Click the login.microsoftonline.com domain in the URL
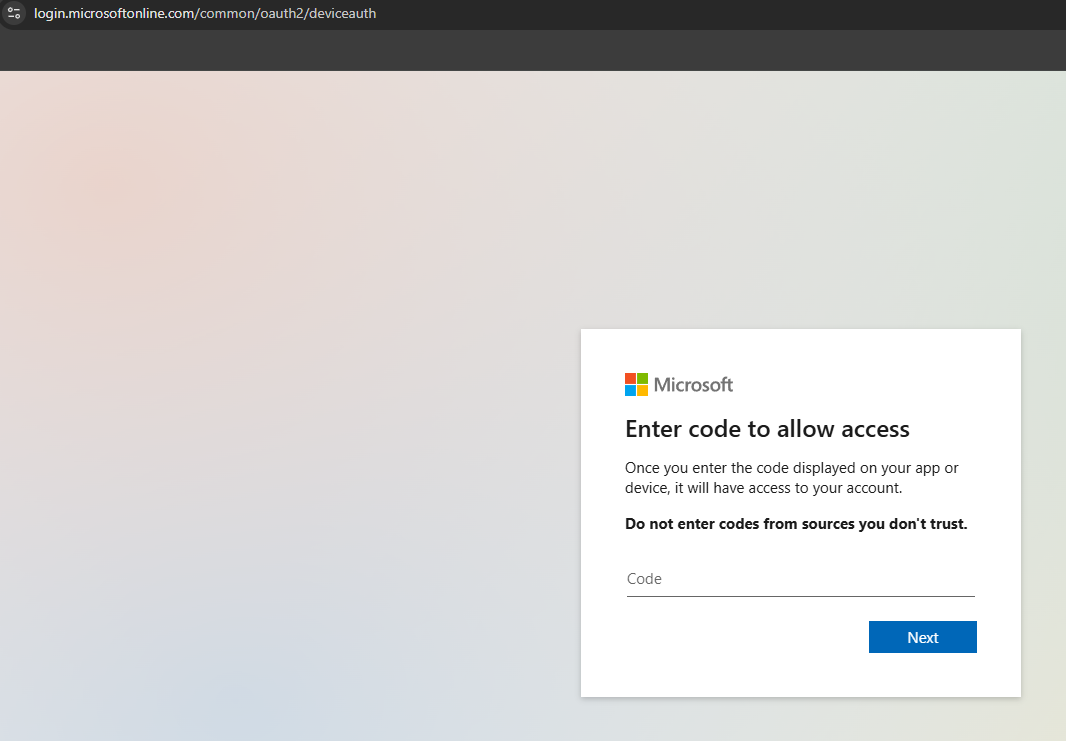 (x=113, y=14)
